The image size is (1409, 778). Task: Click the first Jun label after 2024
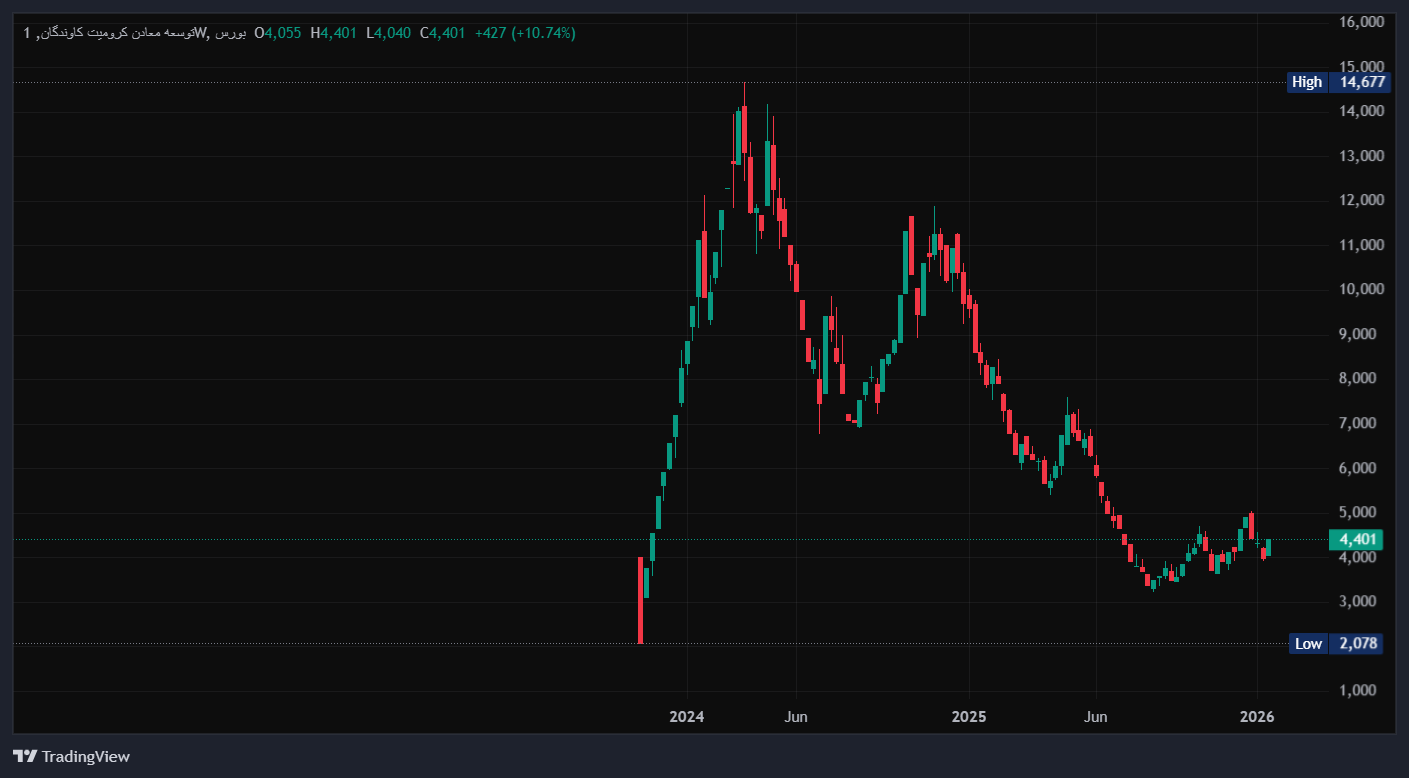[796, 717]
